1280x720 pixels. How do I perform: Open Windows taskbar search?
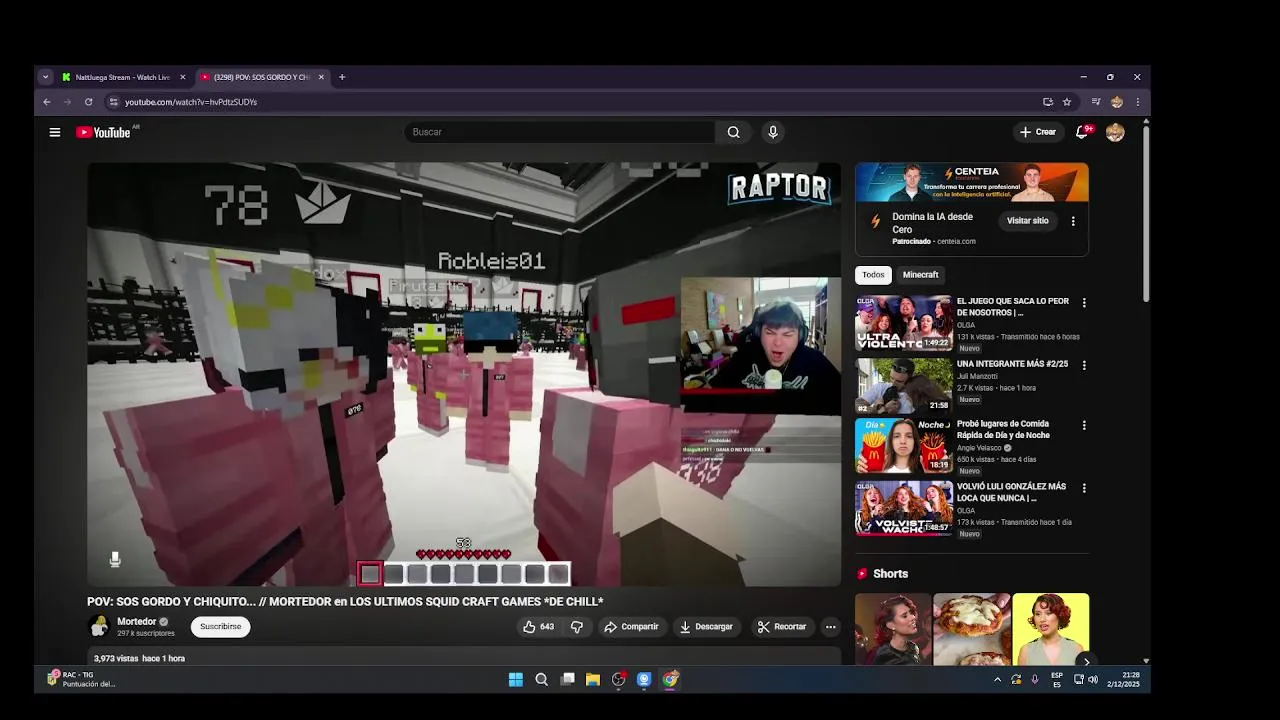tap(542, 680)
